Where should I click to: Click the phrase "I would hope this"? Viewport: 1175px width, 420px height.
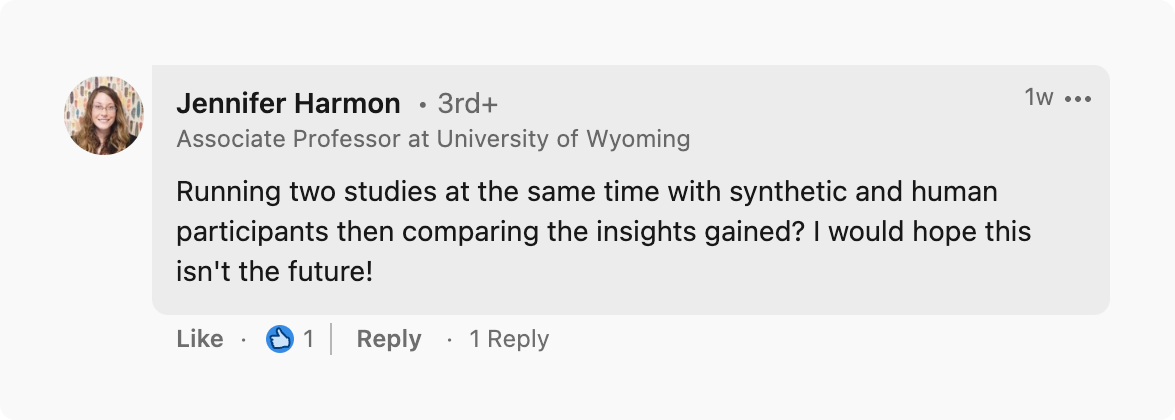point(921,231)
